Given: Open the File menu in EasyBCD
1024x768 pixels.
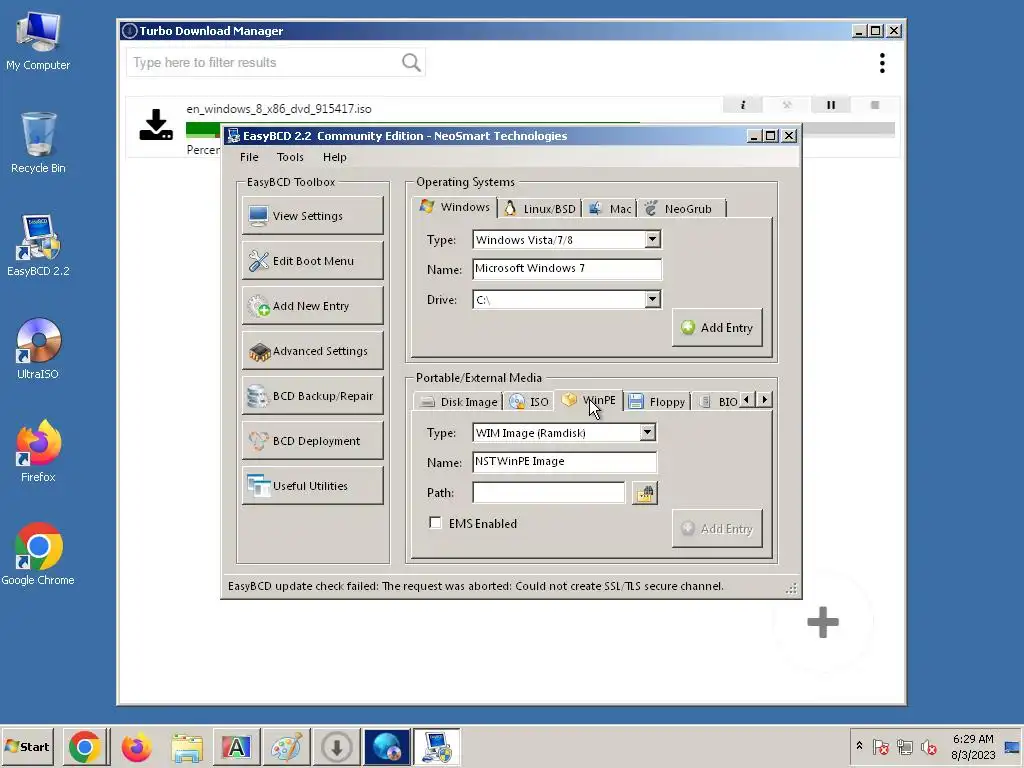Looking at the screenshot, I should tap(249, 157).
